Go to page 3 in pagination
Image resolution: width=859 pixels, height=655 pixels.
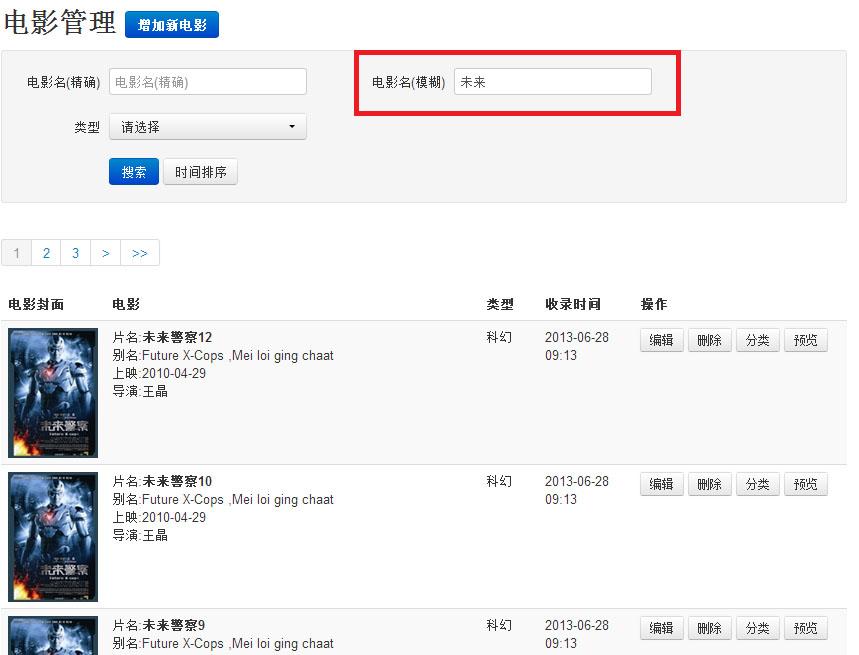[x=75, y=253]
